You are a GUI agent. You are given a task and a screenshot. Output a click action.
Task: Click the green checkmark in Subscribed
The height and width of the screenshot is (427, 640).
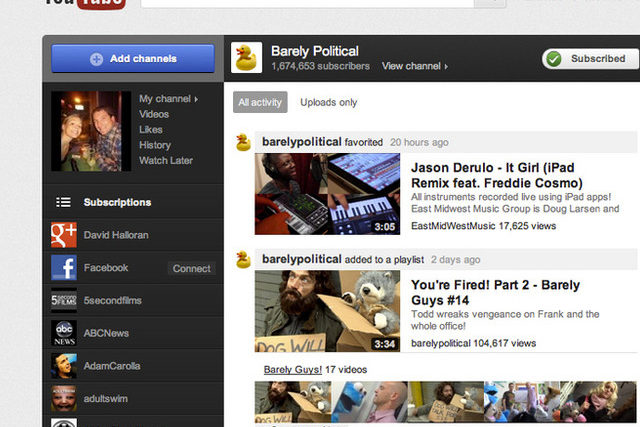tap(554, 59)
